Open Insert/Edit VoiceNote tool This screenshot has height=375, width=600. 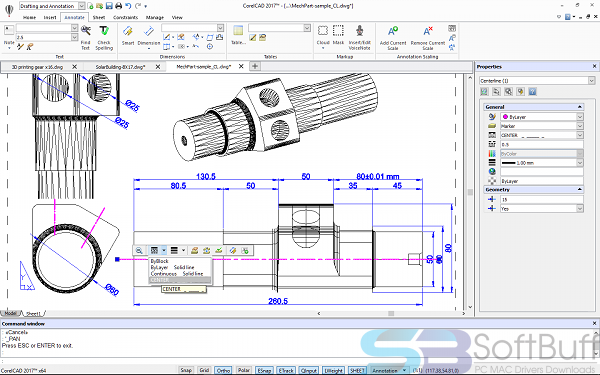[x=359, y=38]
